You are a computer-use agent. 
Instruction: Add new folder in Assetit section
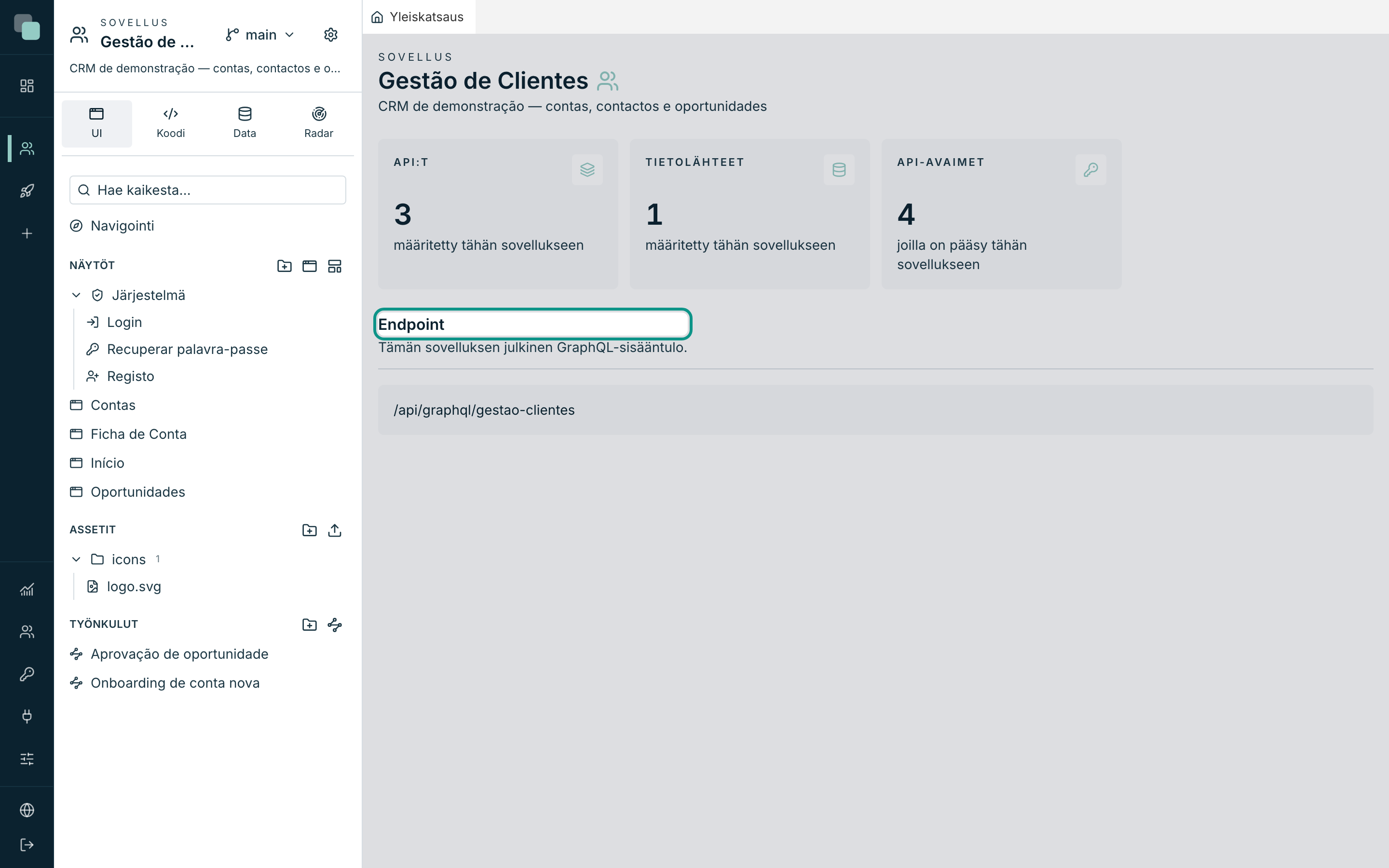(x=310, y=530)
